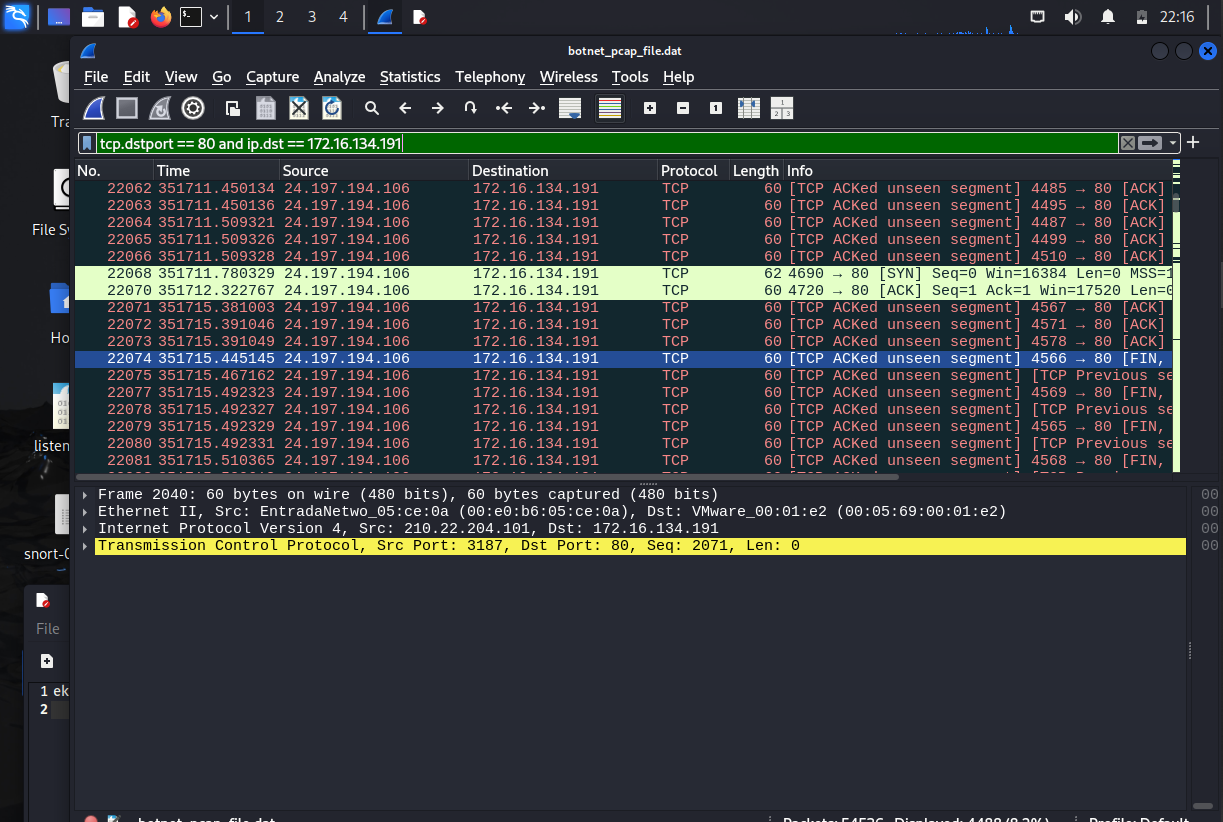The image size is (1223, 822).
Task: Select packet 22068 SYN row
Action: click(622, 274)
